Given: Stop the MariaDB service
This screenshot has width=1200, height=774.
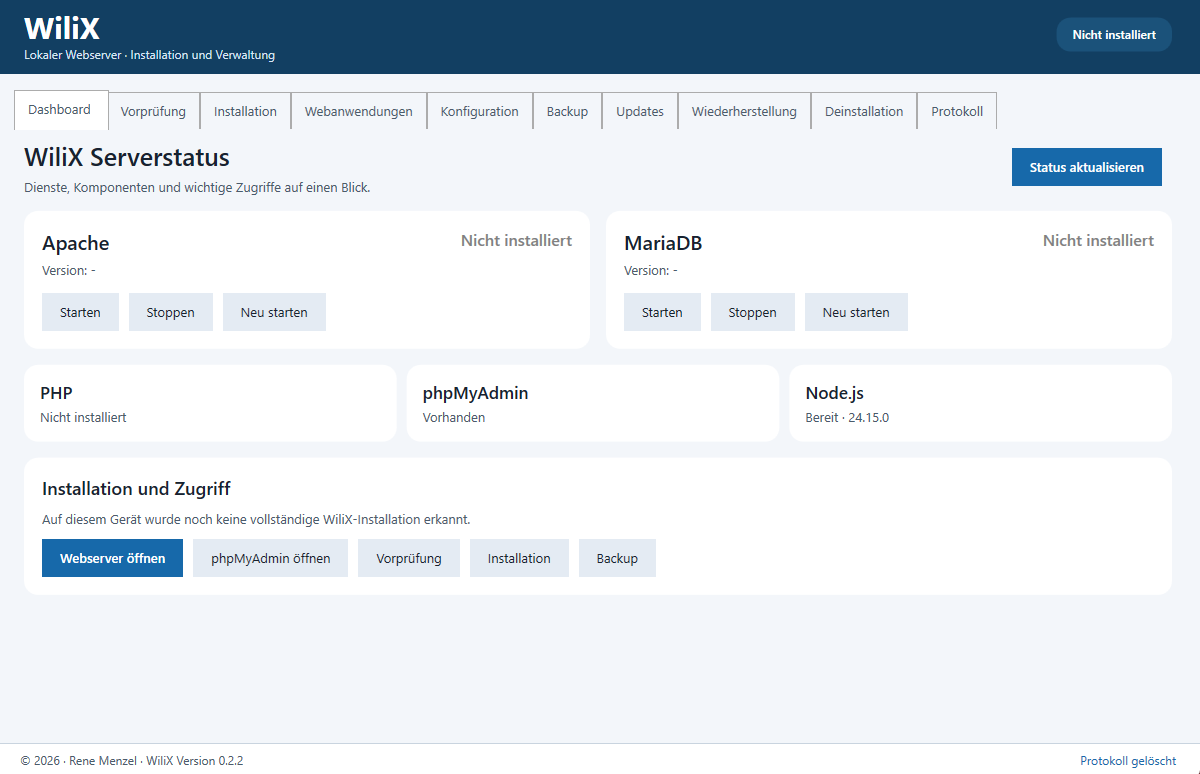Looking at the screenshot, I should coord(753,312).
